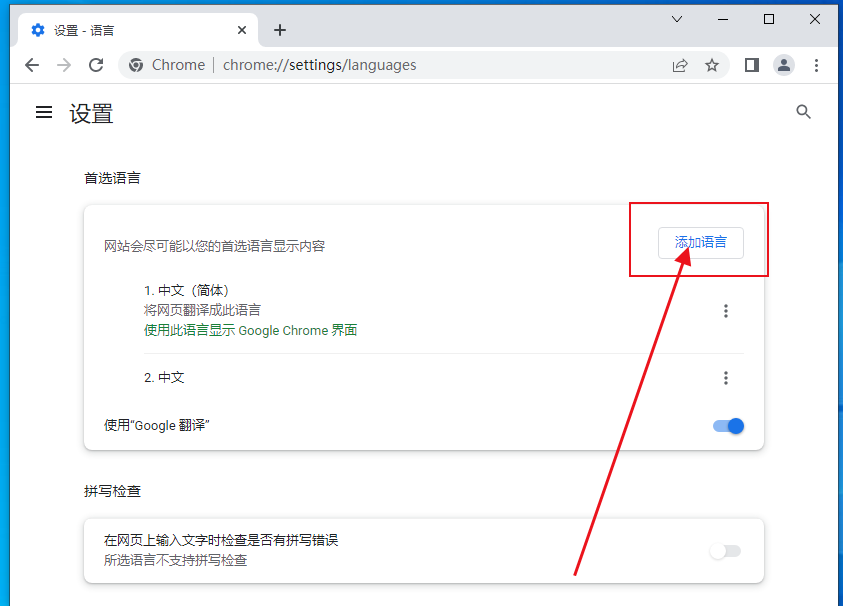
Task: Toggle off 使用"Google 翻译"
Action: (x=729, y=425)
